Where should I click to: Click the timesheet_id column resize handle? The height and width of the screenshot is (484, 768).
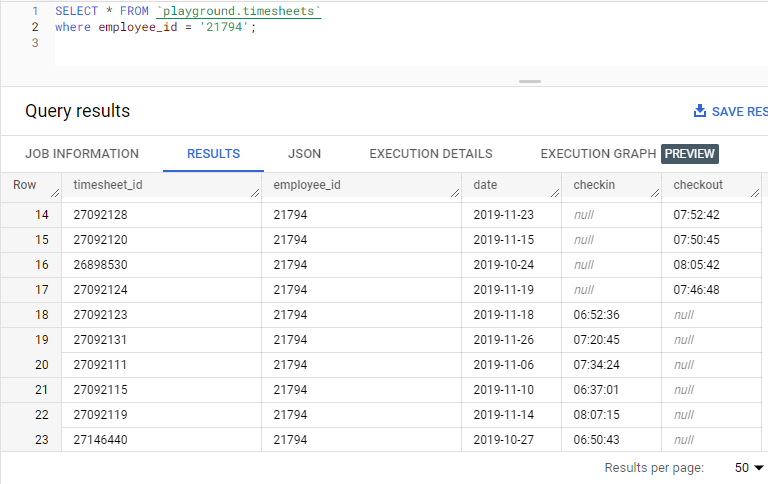[x=255, y=194]
